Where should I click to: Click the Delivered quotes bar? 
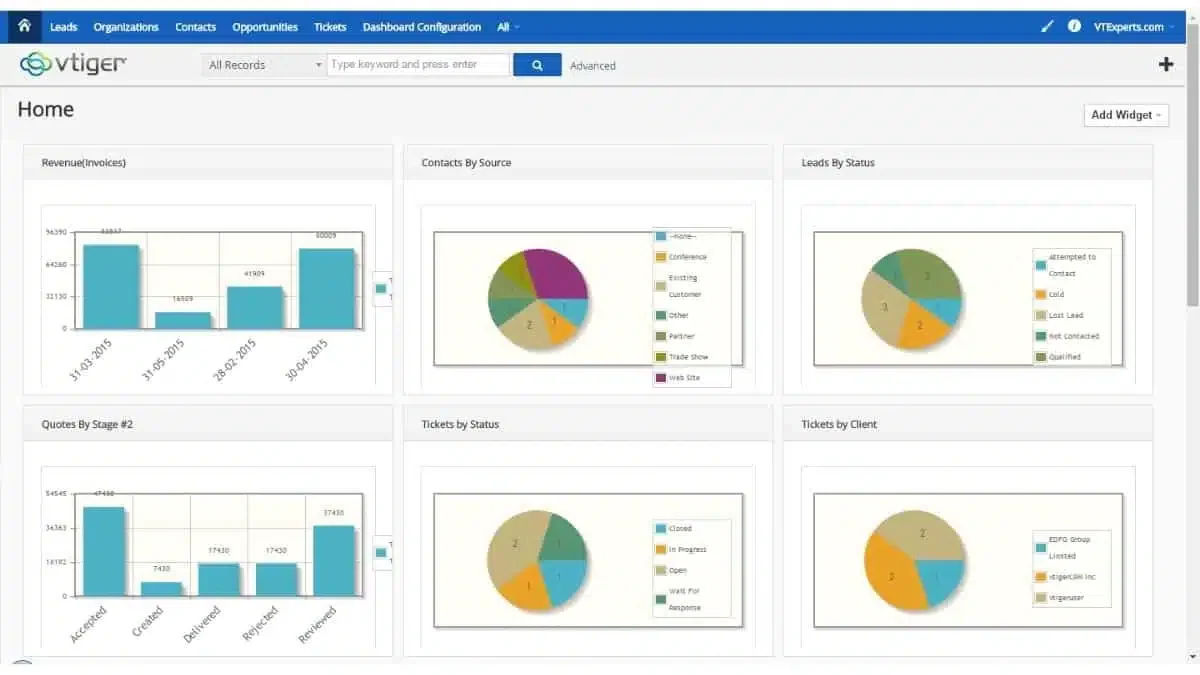click(x=218, y=580)
